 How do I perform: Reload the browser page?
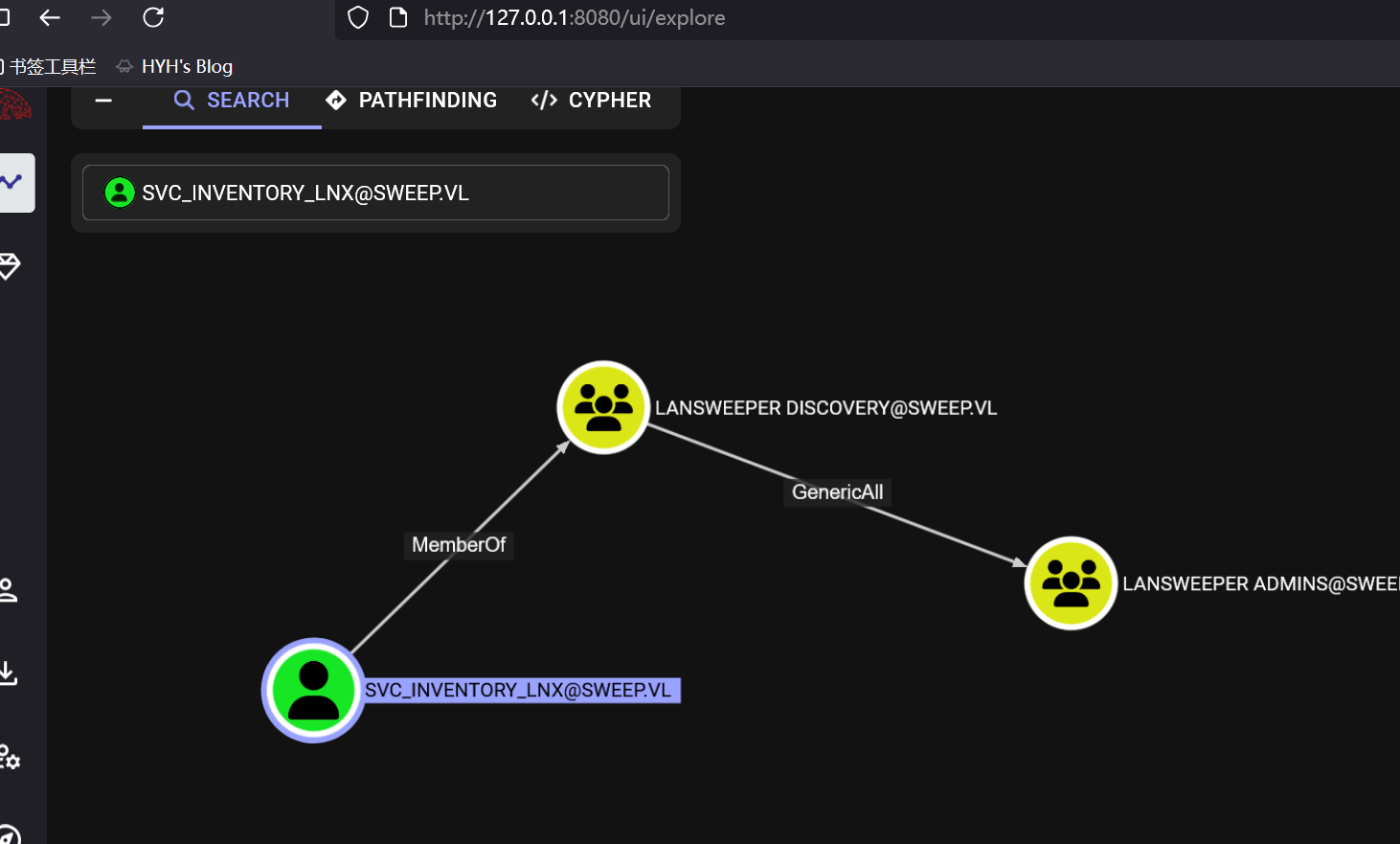153,17
